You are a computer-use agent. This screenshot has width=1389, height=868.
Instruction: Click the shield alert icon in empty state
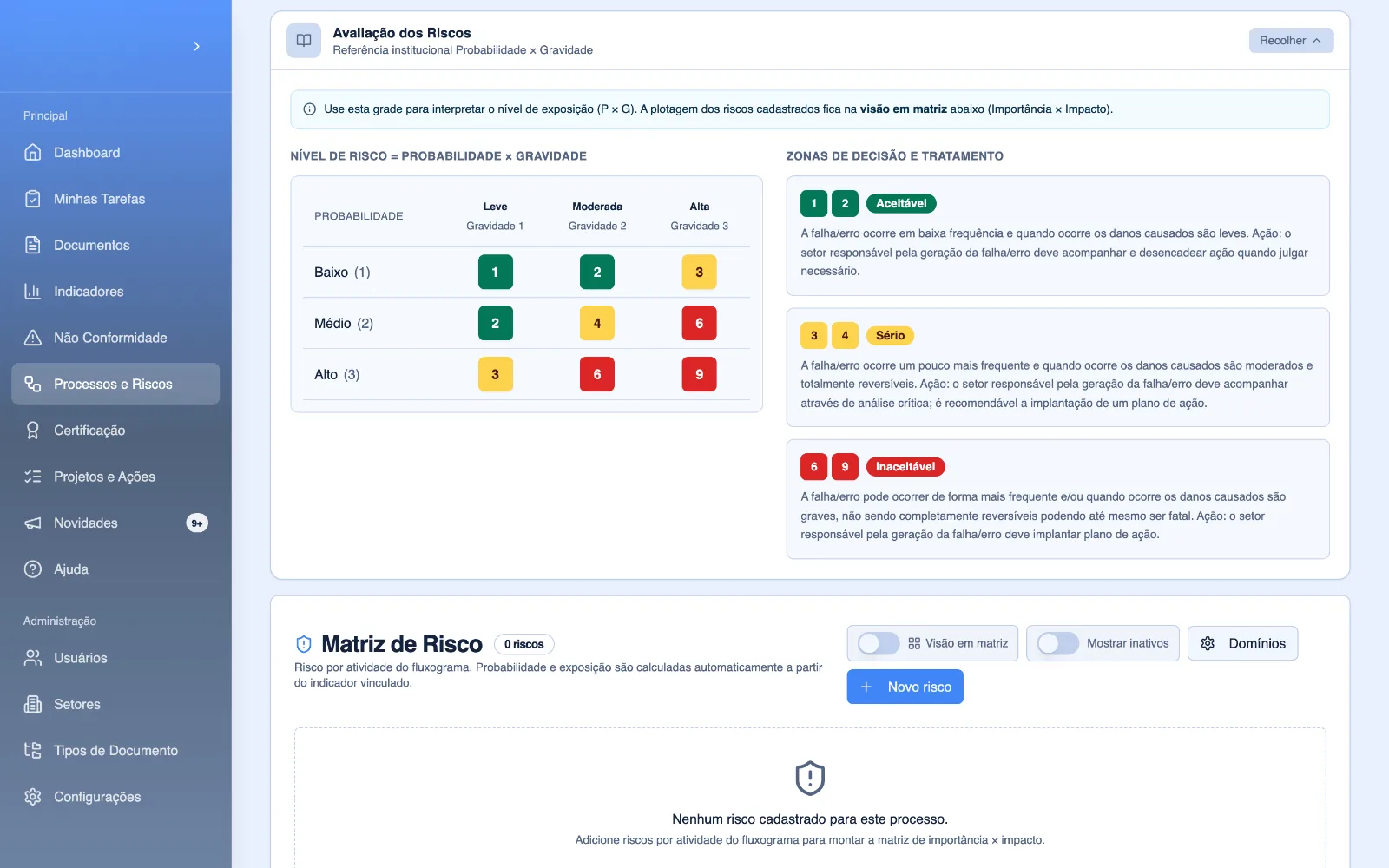[810, 779]
